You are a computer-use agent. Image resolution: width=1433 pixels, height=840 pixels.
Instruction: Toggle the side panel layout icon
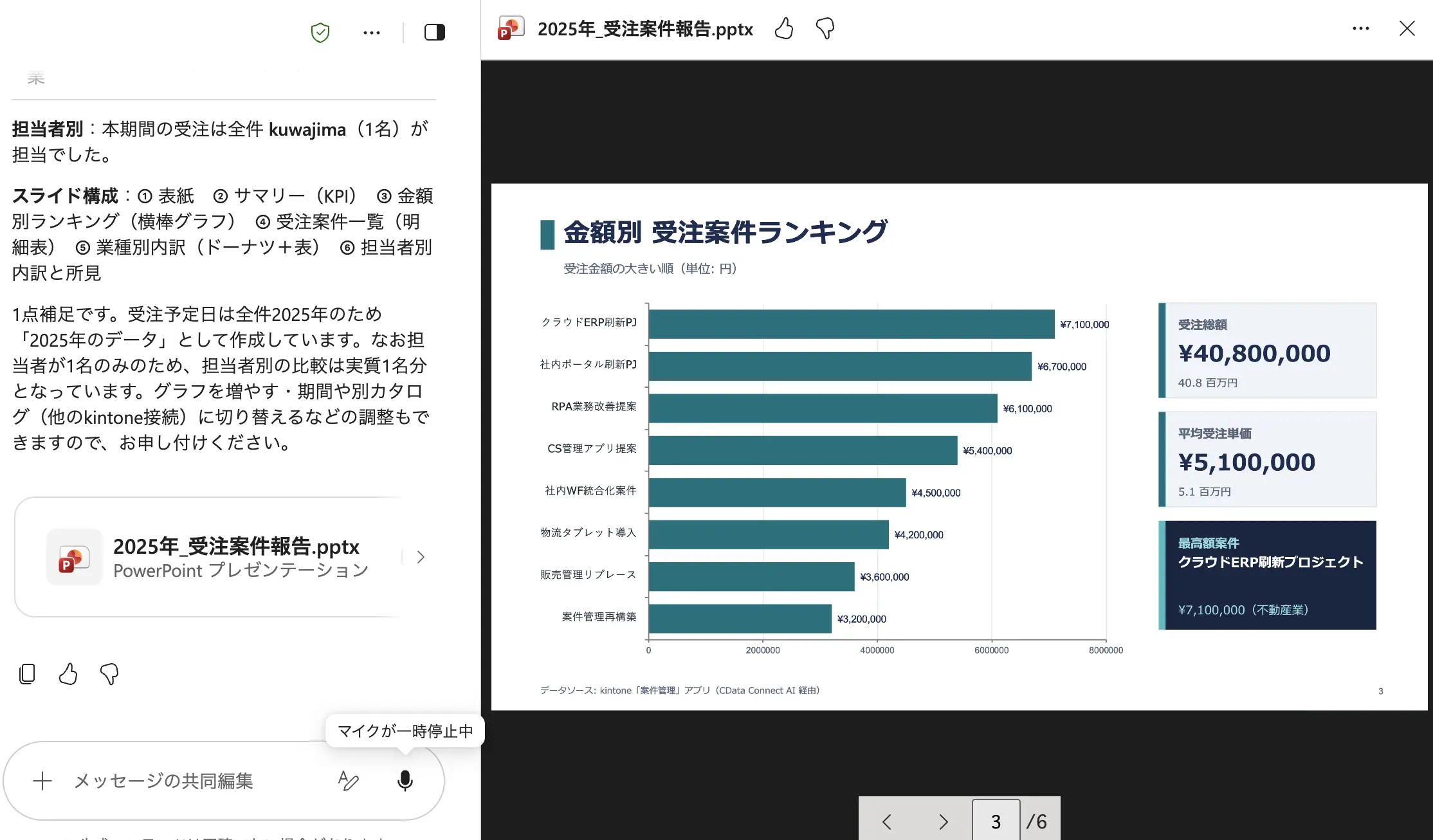(435, 32)
